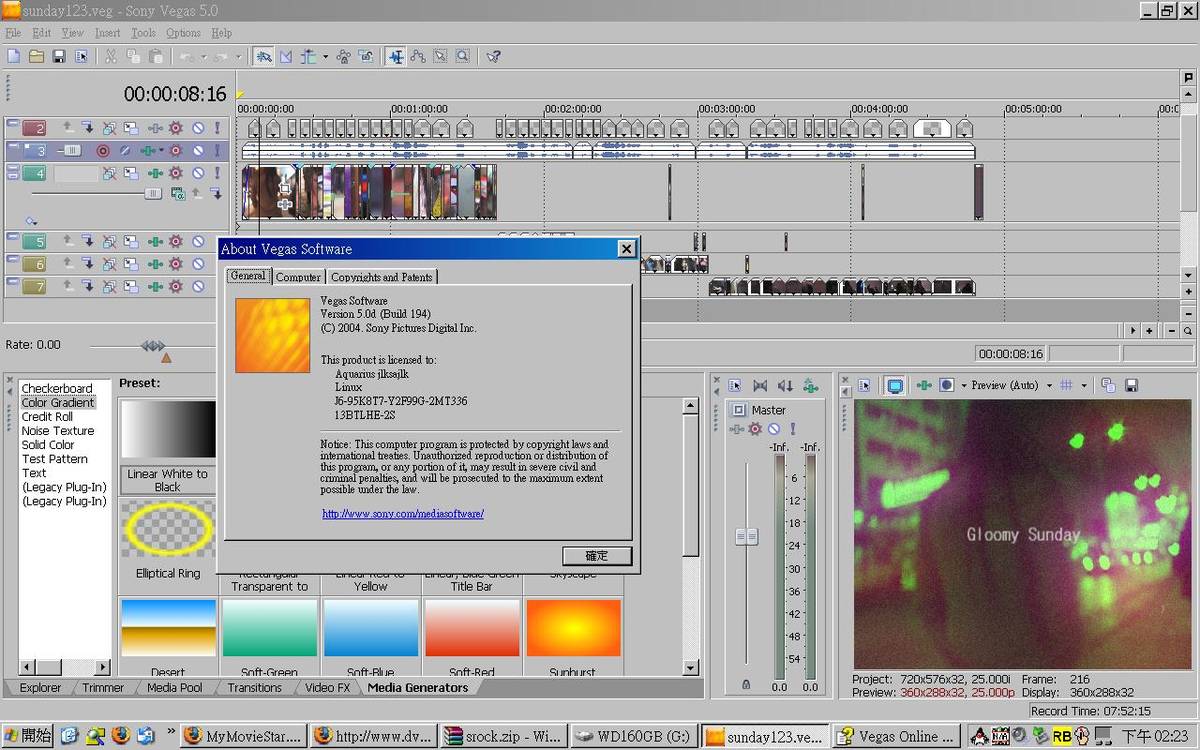This screenshot has height=750, width=1200.
Task: Click the make compositing child icon on track 6
Action: 87,264
